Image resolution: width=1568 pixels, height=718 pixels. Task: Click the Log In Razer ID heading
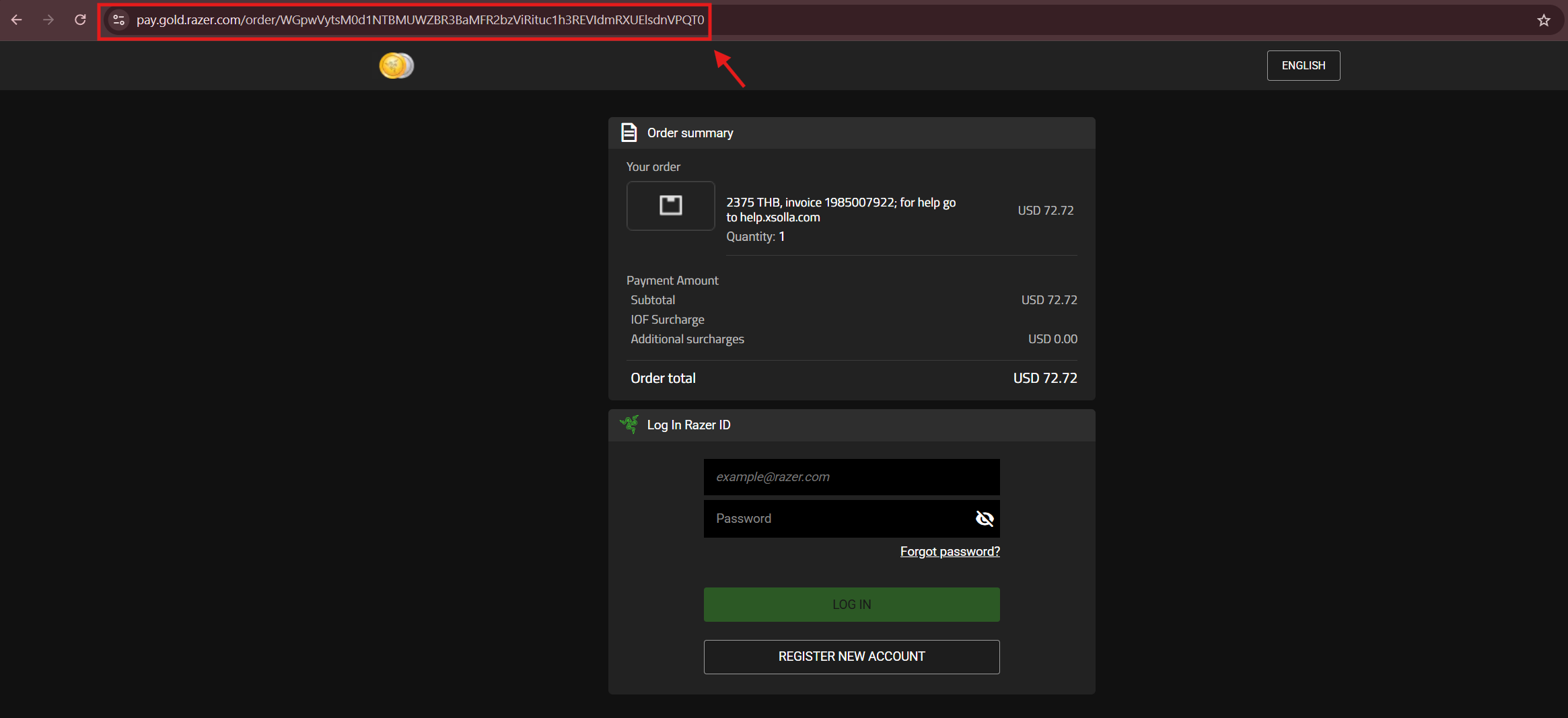(688, 425)
